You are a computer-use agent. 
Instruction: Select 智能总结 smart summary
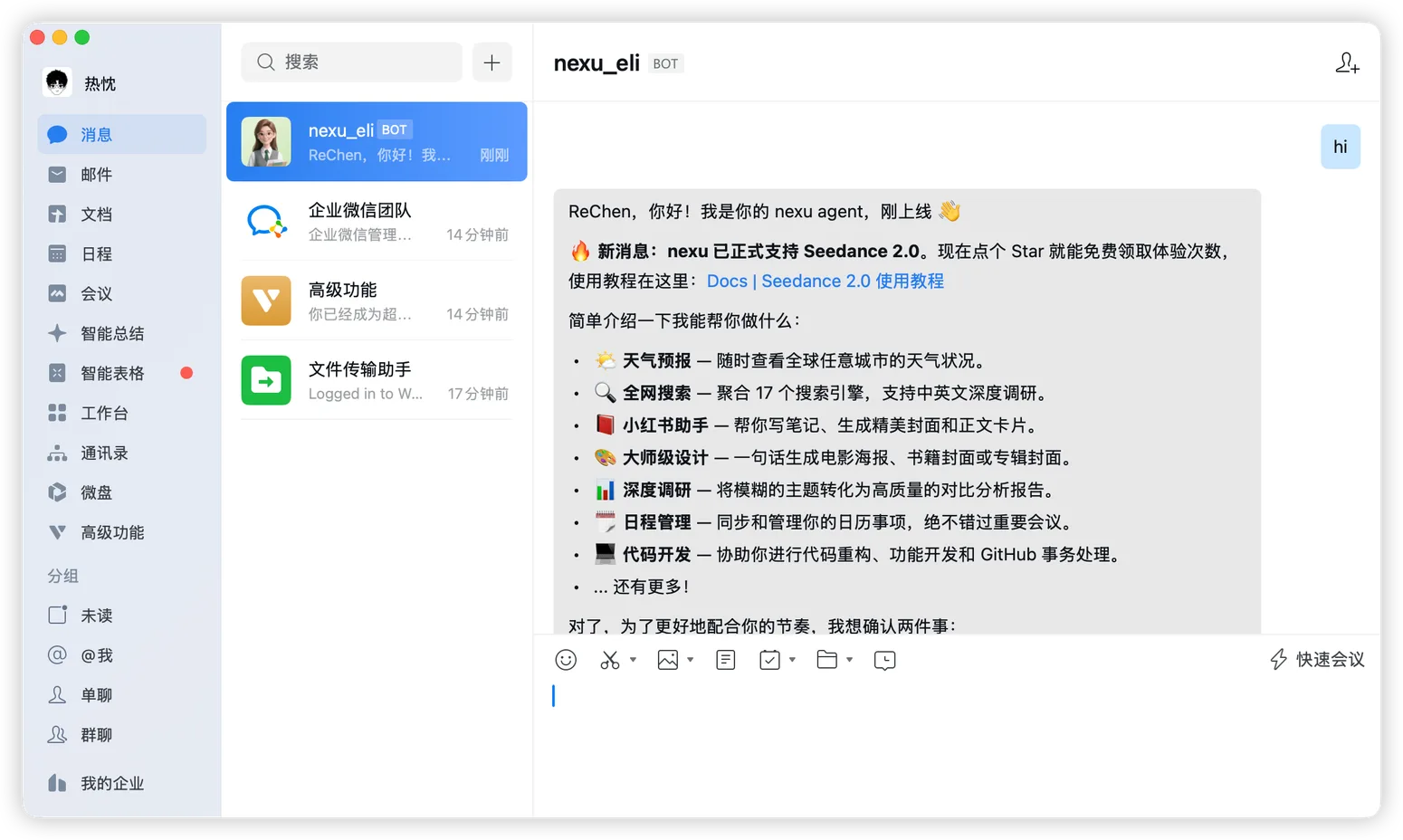[110, 333]
